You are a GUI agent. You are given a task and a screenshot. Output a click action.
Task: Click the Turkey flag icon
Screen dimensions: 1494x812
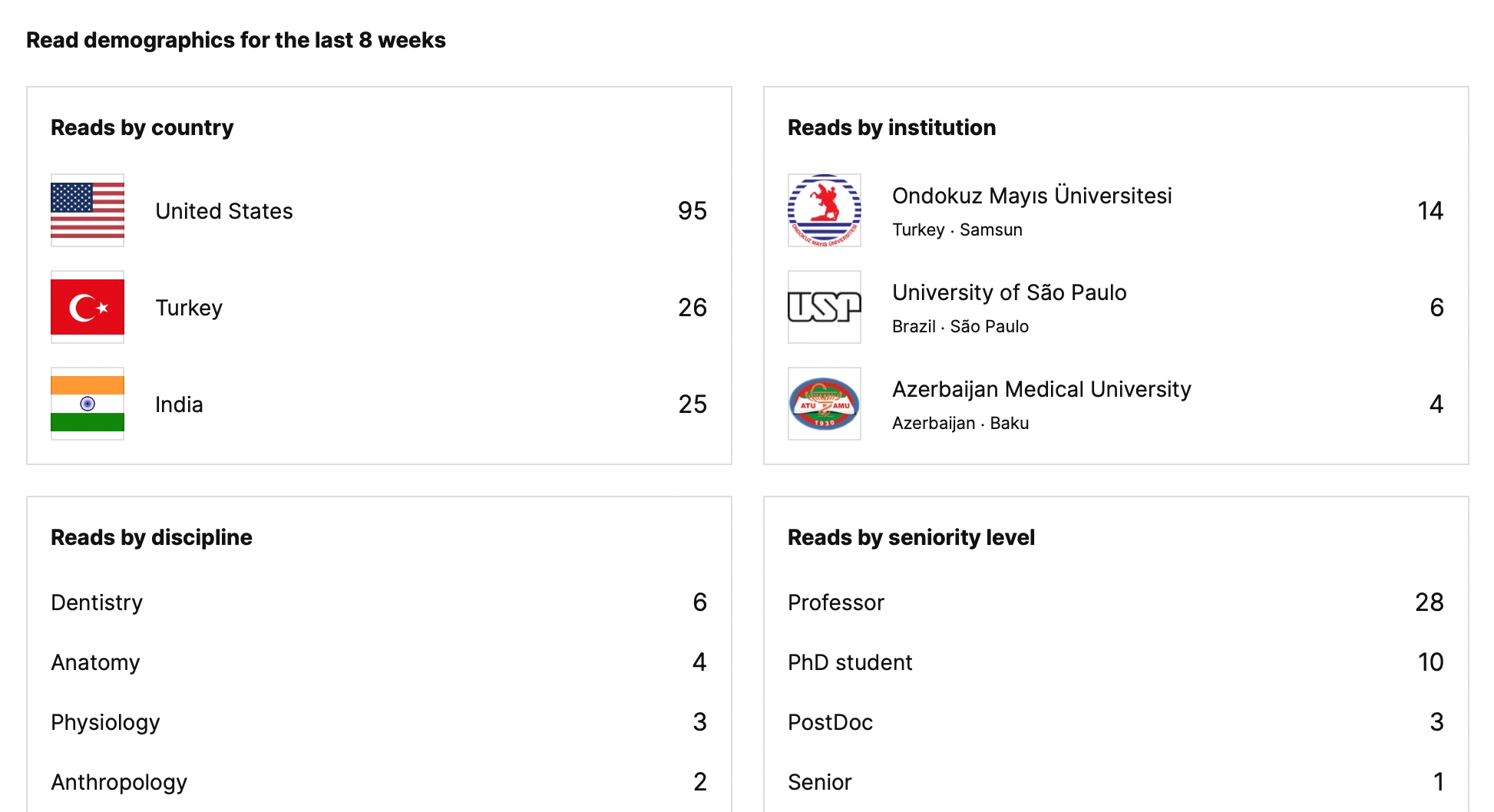(88, 307)
